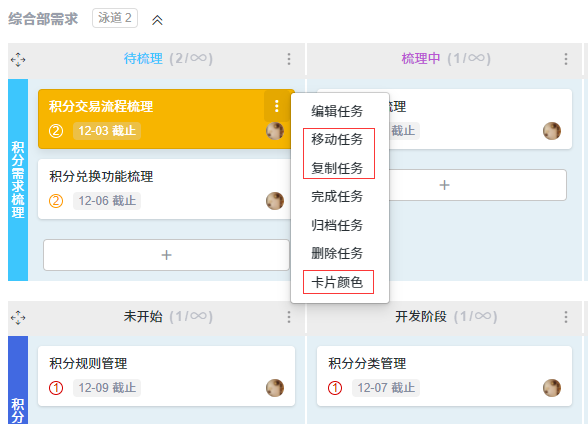Open the 未开始 column three-dot menu
The image size is (588, 424).
288,317
